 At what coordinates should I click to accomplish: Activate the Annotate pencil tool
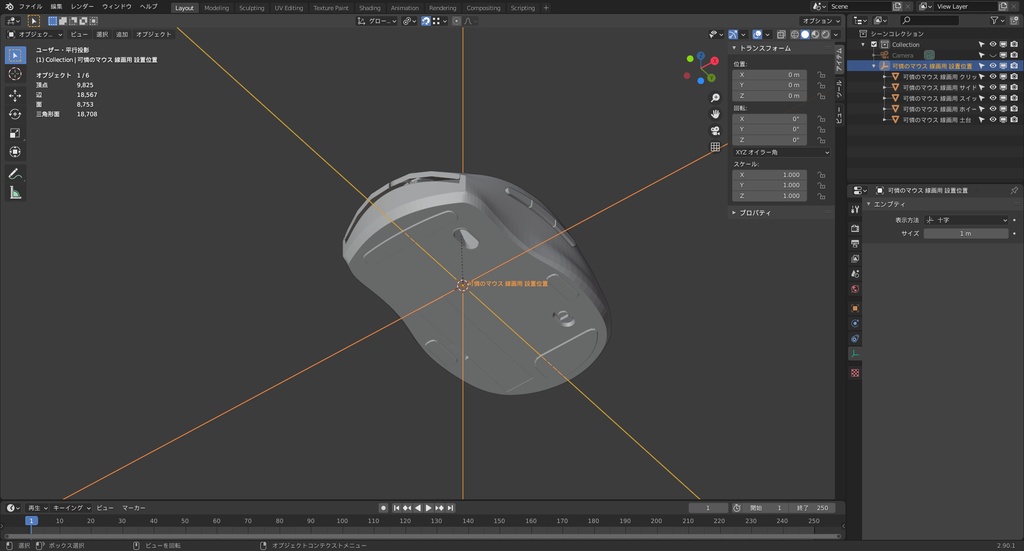pyautogui.click(x=15, y=174)
